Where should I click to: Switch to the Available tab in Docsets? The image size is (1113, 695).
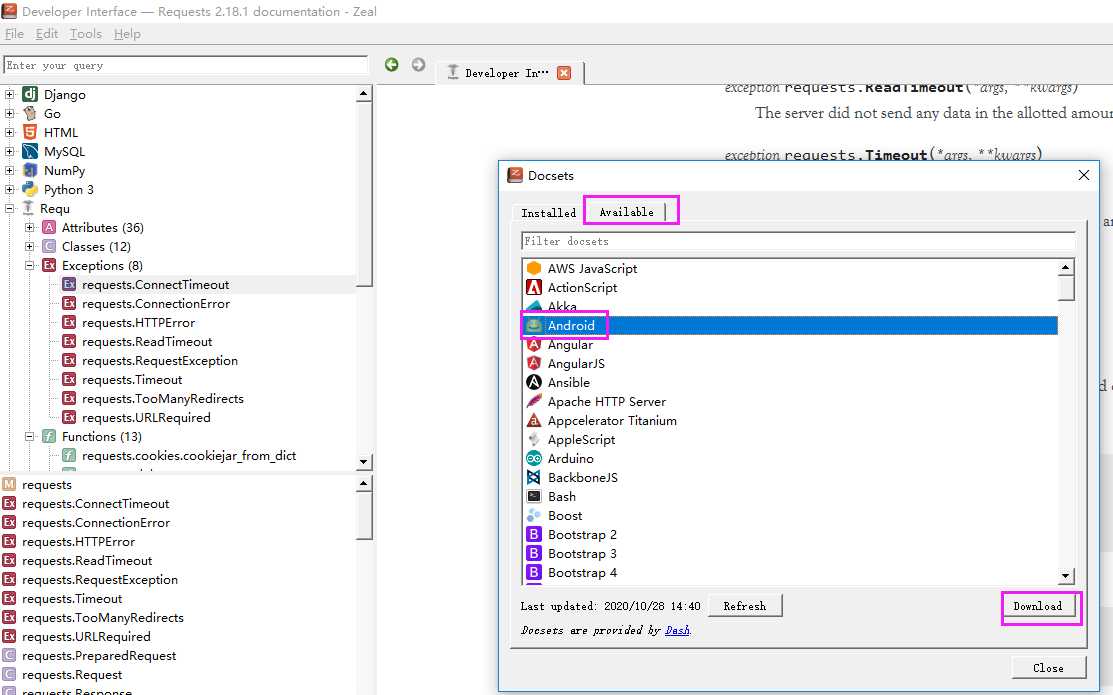coord(627,212)
